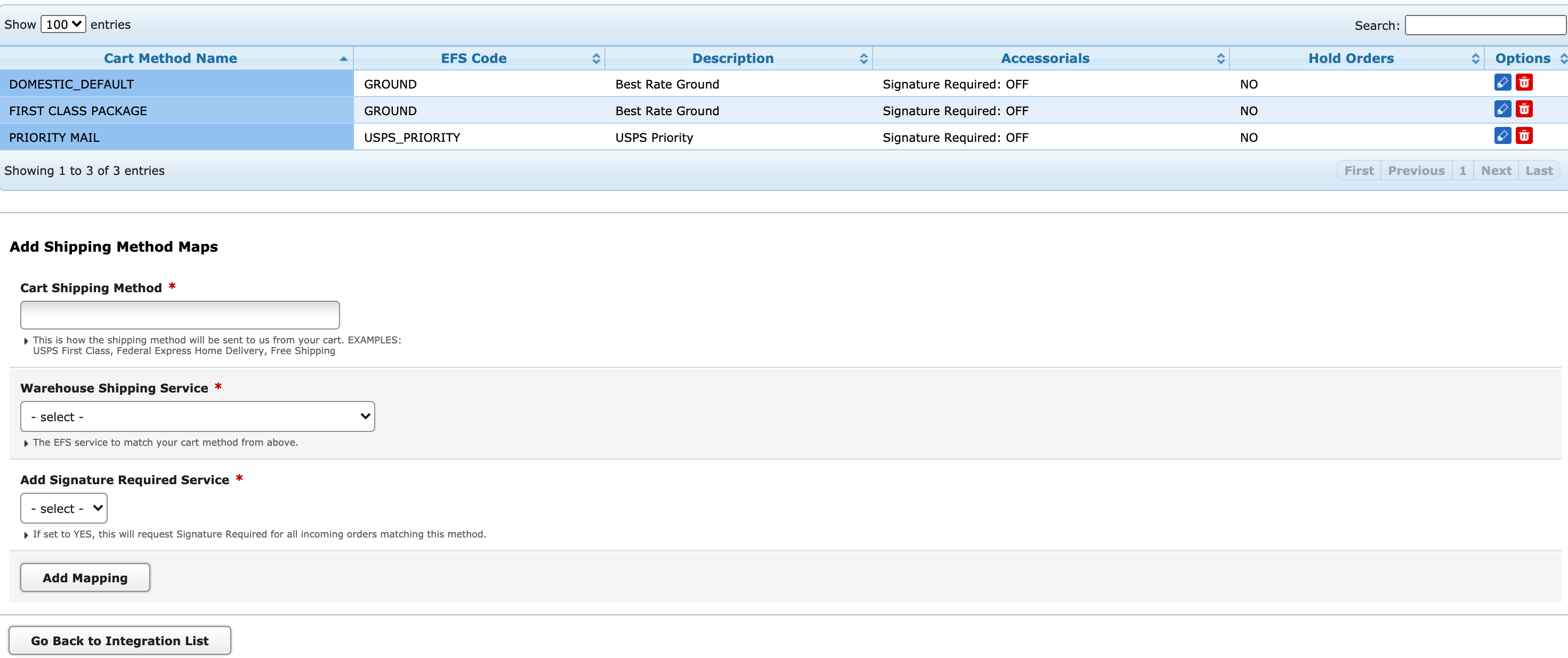Click into the Cart Shipping Method field
The width and height of the screenshot is (1568, 658).
180,315
